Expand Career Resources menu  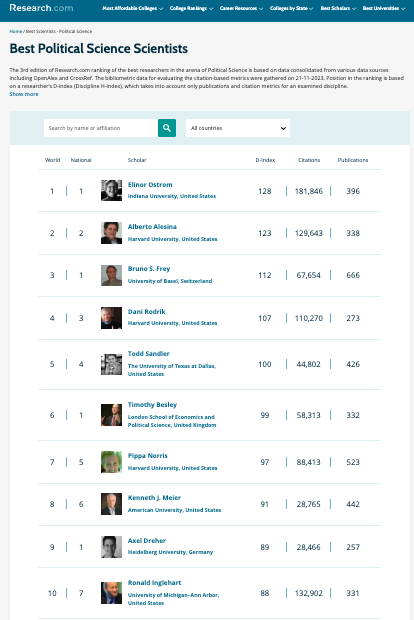[x=241, y=8]
